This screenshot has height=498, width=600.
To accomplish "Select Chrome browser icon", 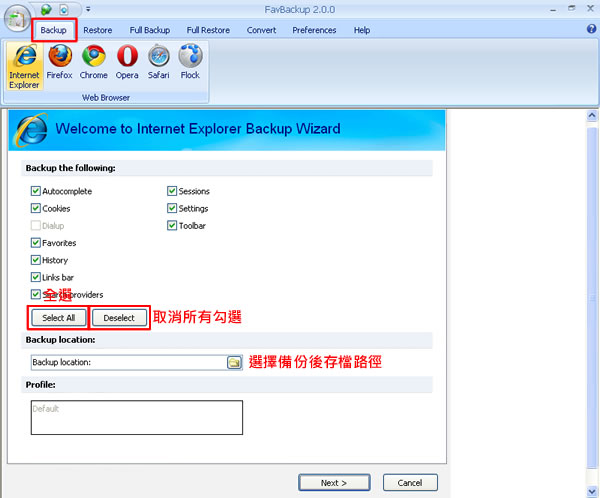I will click(93, 62).
